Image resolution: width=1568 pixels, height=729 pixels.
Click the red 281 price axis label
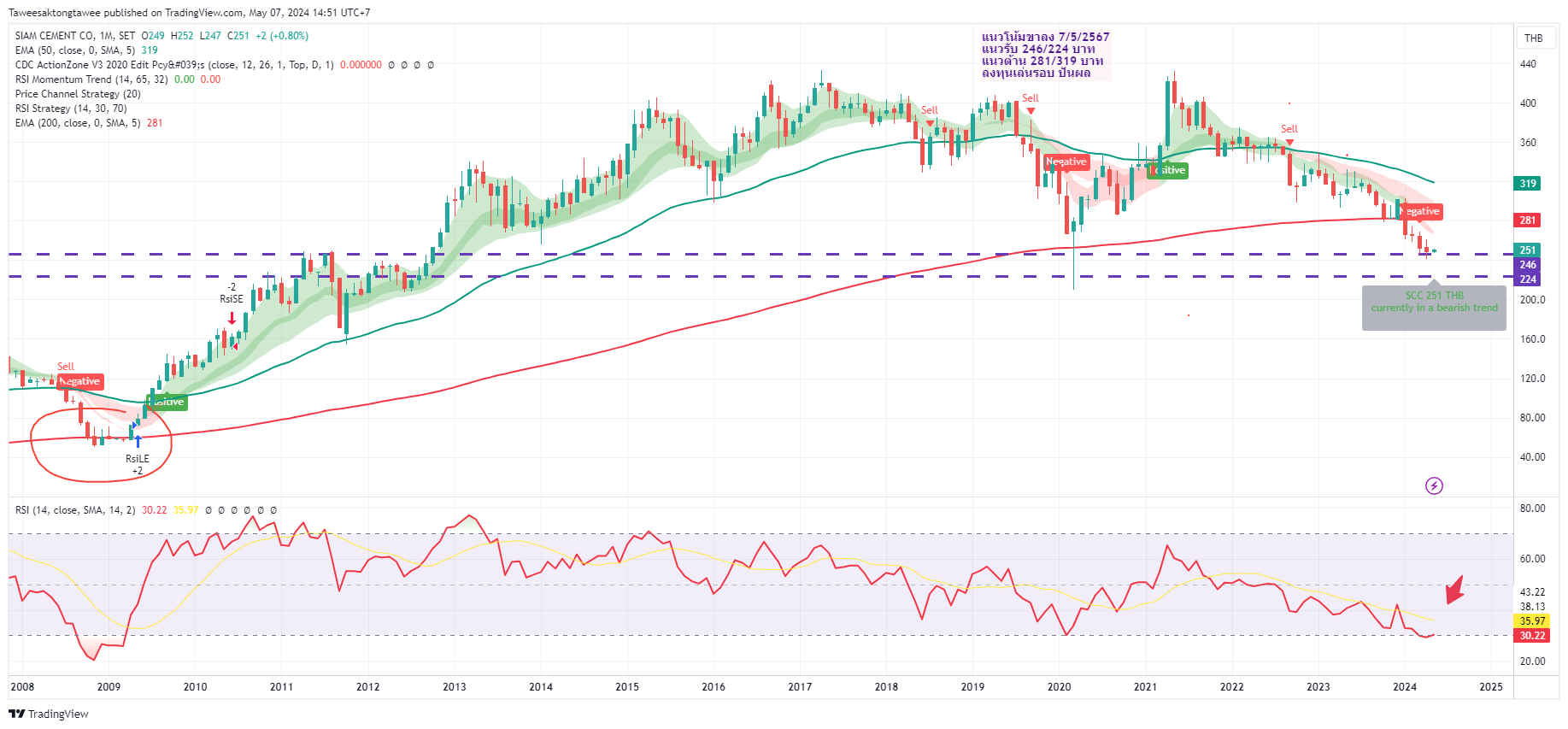(x=1528, y=220)
